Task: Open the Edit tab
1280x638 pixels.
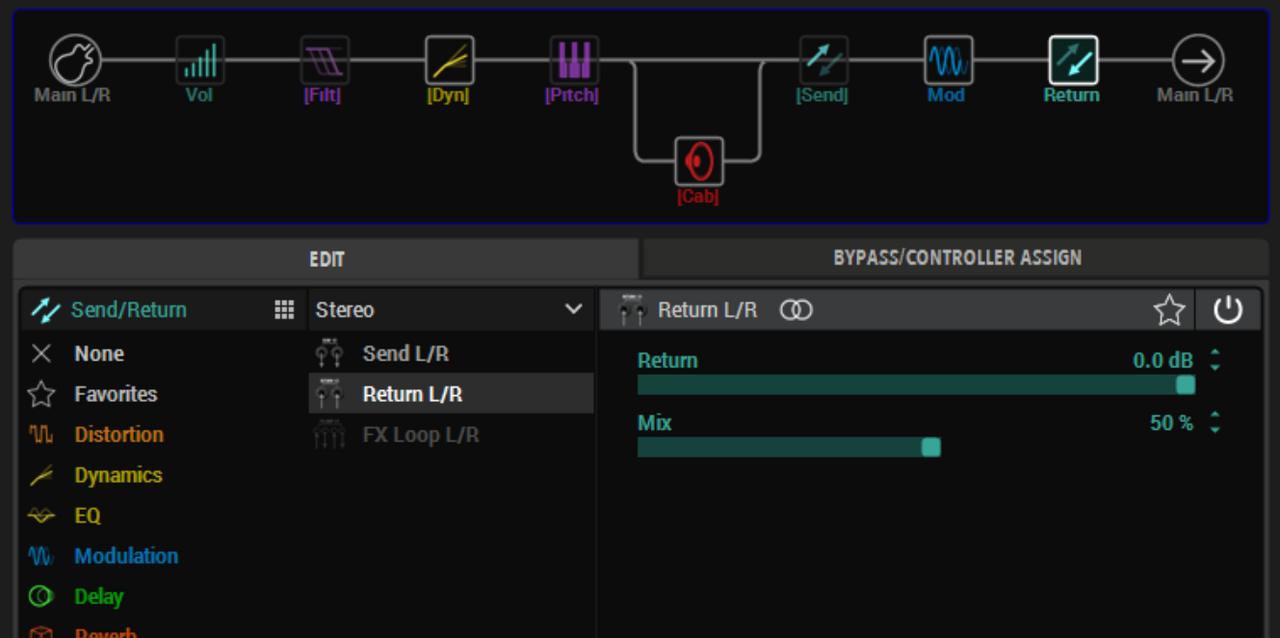Action: (x=326, y=259)
